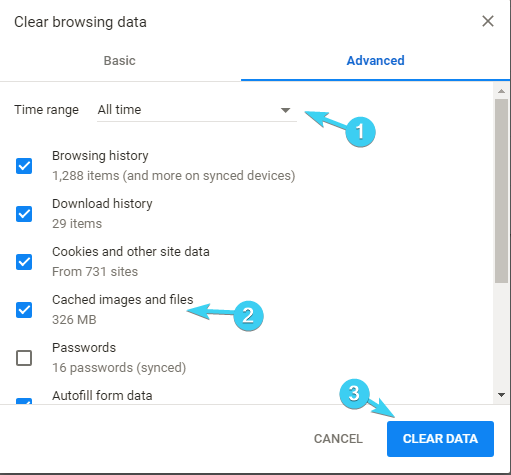Click the scrollbar down arrow

point(501,395)
